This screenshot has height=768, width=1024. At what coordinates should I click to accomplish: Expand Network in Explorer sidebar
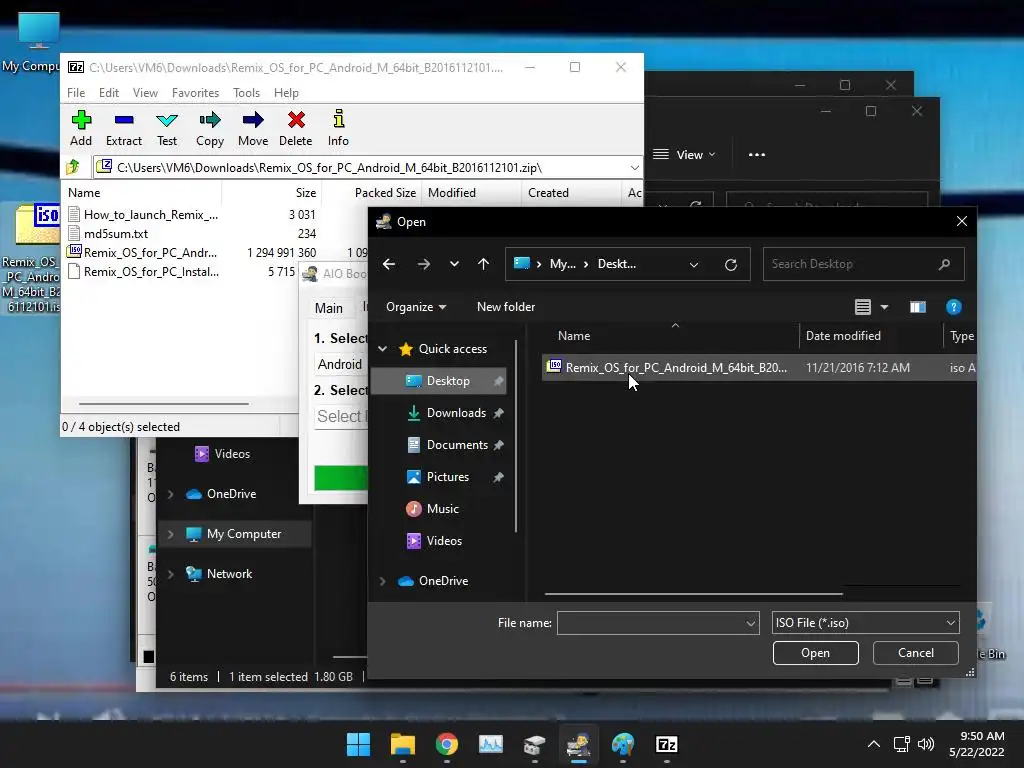(x=171, y=573)
